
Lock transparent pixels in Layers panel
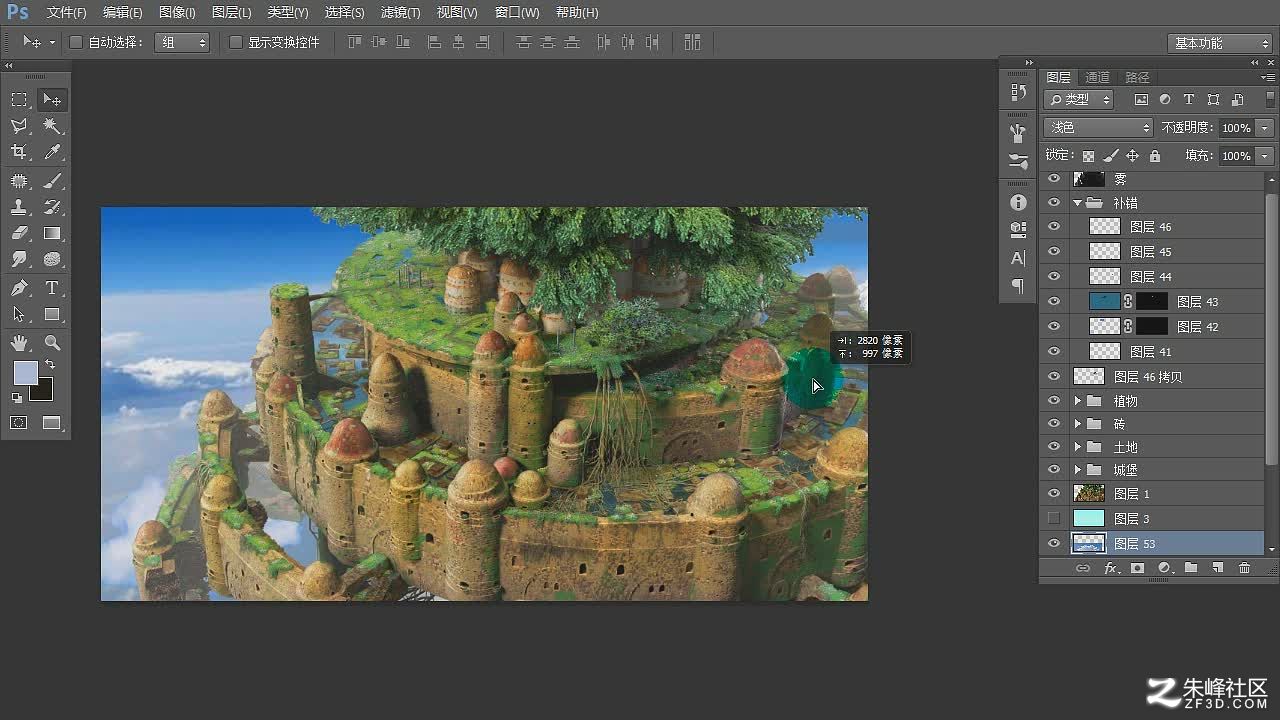click(x=1088, y=156)
